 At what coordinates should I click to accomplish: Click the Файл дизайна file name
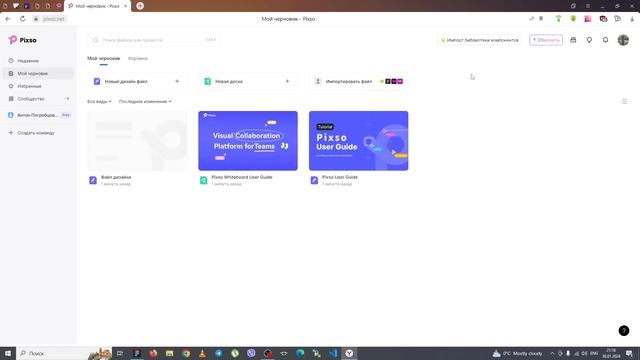pyautogui.click(x=116, y=177)
